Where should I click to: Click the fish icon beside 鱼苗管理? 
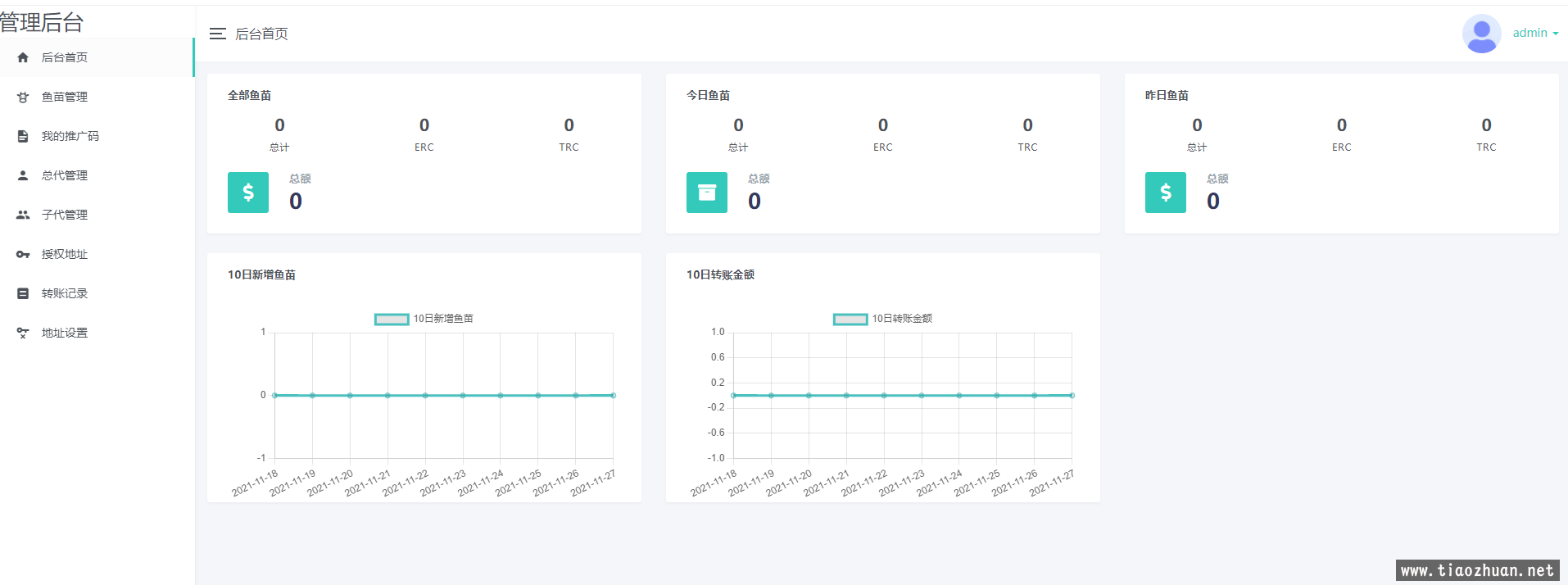(23, 97)
